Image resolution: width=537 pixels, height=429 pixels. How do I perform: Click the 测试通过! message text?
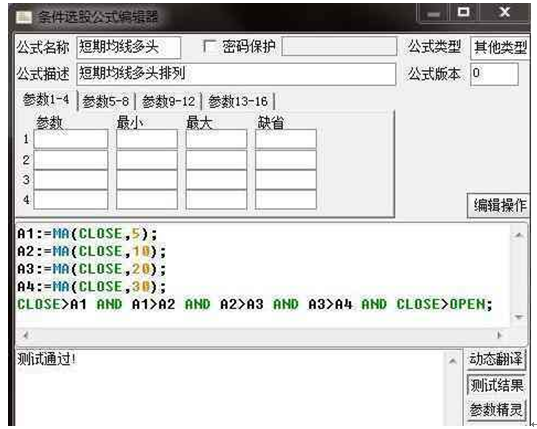(47, 359)
